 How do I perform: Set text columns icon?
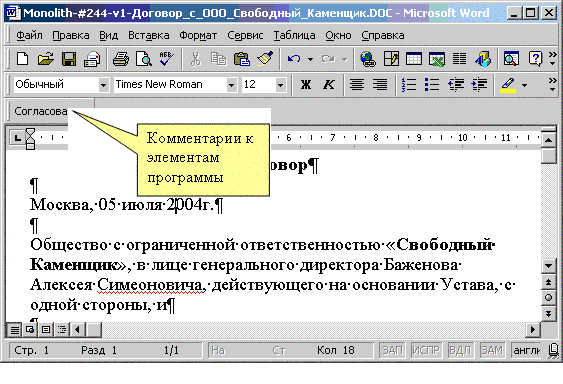(459, 59)
